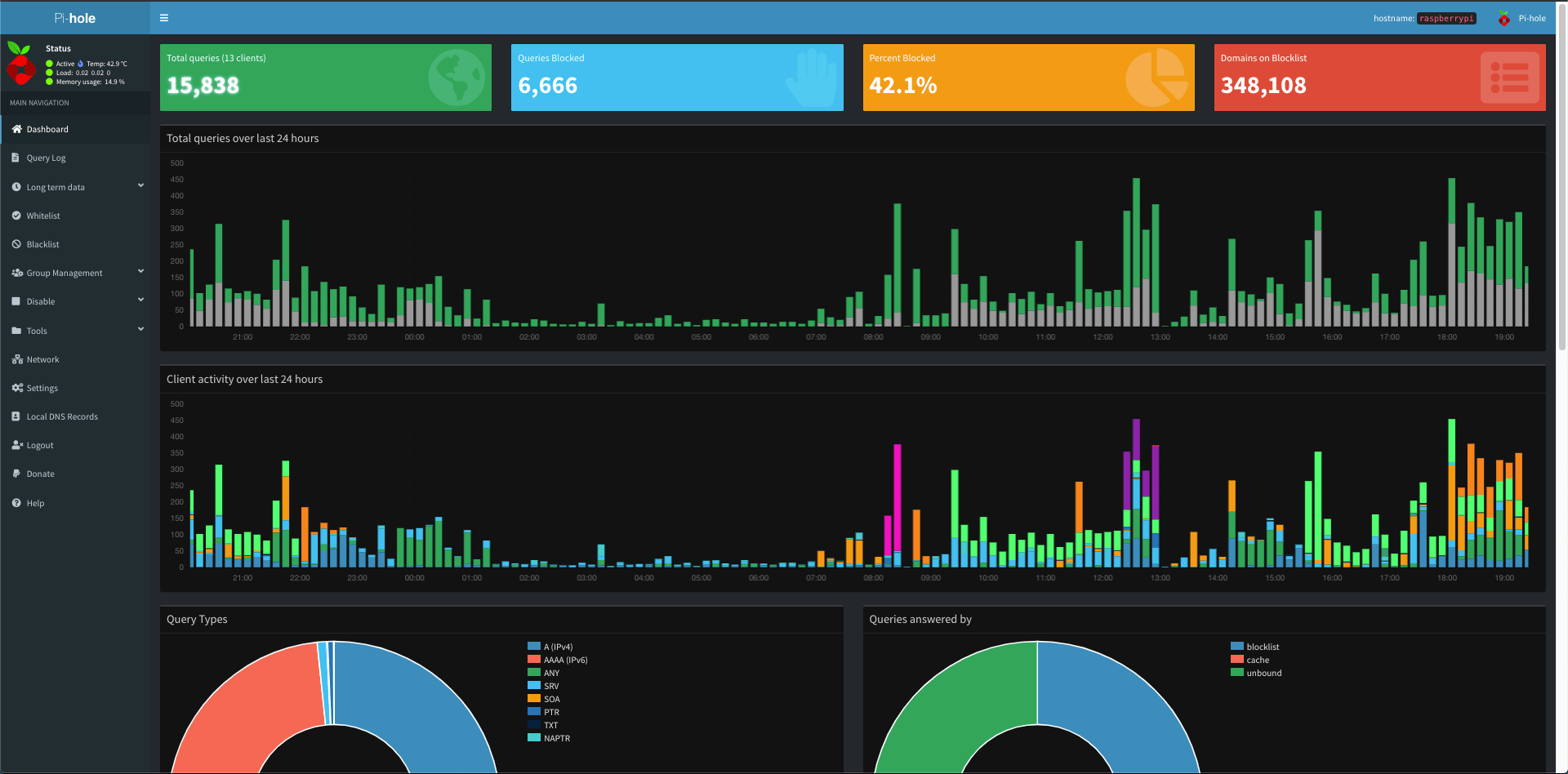Click the Long term data clock icon
1568x774 pixels.
point(16,187)
